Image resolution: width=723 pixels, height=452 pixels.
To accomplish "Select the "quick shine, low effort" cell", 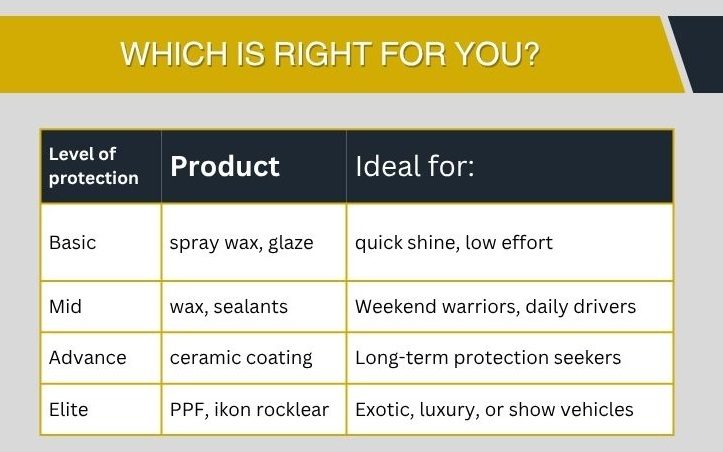I will [453, 242].
